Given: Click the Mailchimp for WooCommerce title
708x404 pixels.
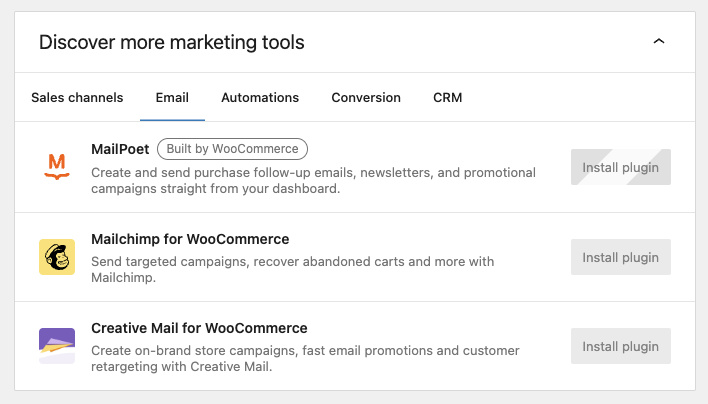Looking at the screenshot, I should (190, 239).
